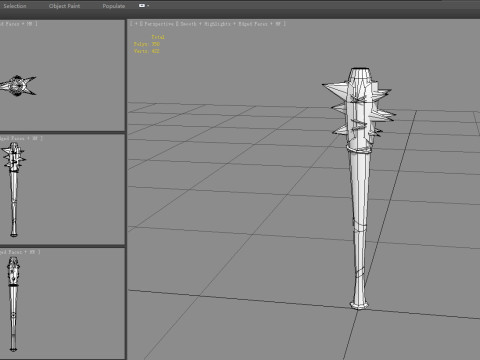Viewport: 480px width, 360px height.
Task: Select the Polys count line
Action: (147, 44)
